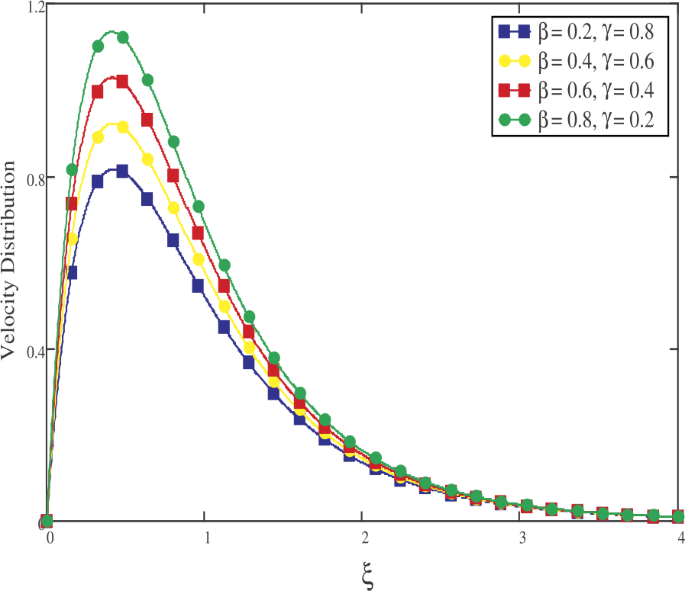Click legend entry β= 0.4, γ= 0.6

click(576, 61)
